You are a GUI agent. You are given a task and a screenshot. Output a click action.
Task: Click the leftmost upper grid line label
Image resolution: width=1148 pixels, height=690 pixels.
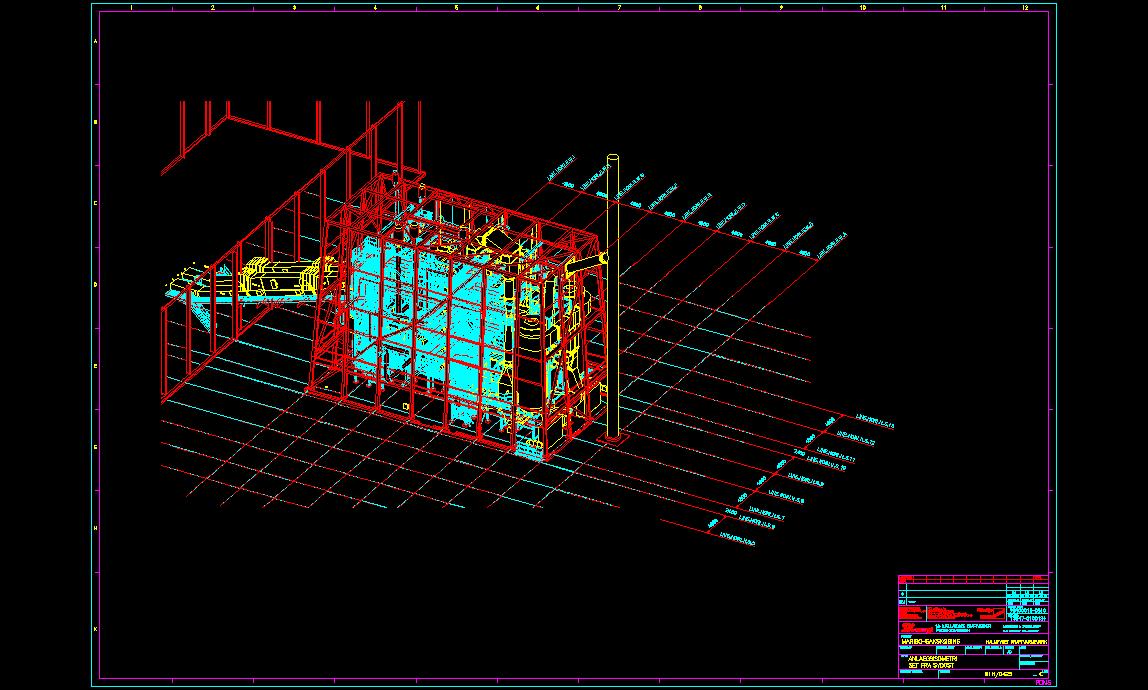(562, 168)
